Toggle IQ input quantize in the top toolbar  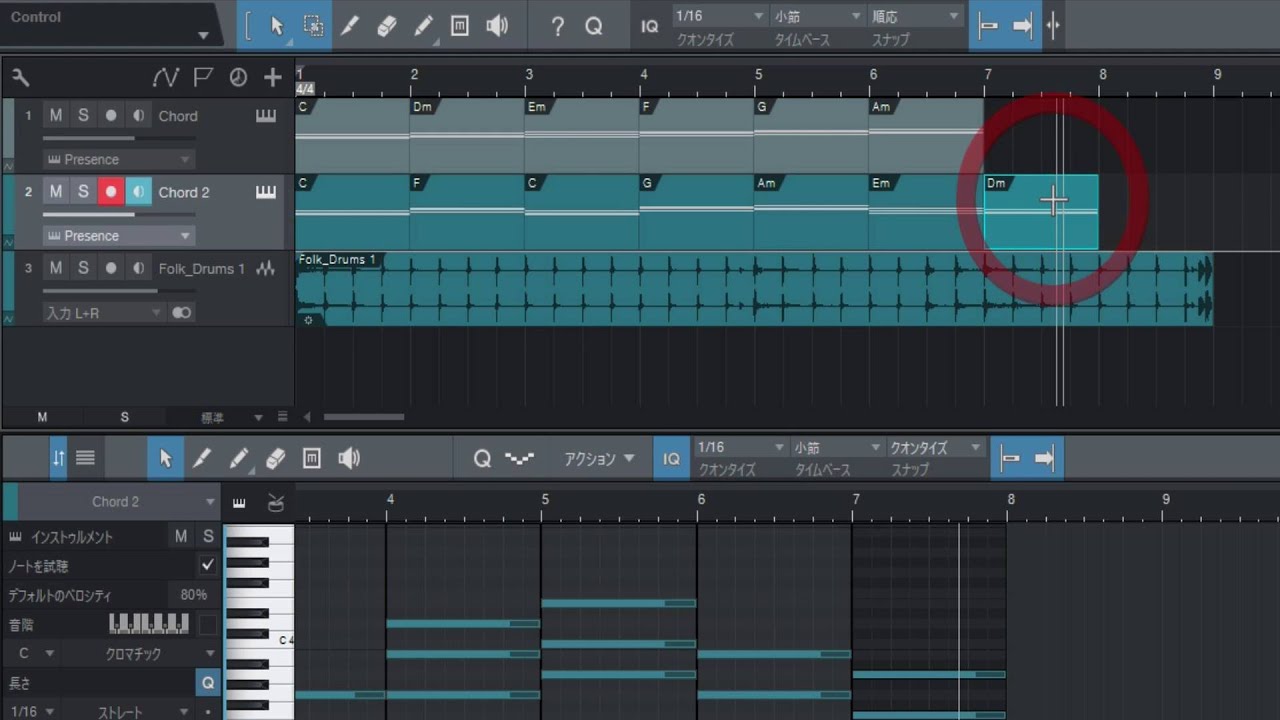coord(650,26)
